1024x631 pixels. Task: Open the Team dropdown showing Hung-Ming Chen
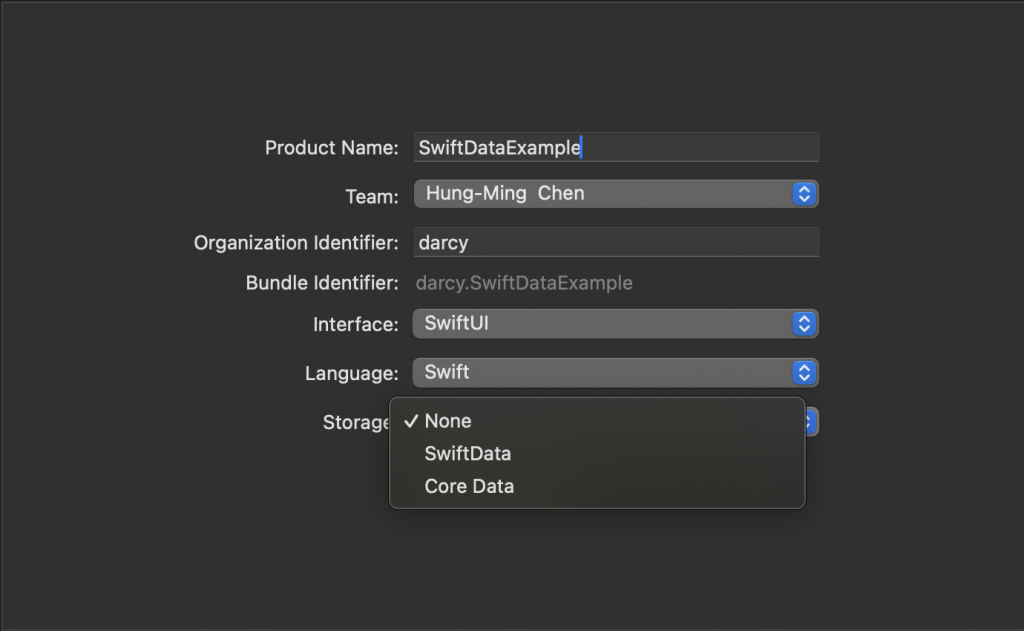(x=600, y=194)
